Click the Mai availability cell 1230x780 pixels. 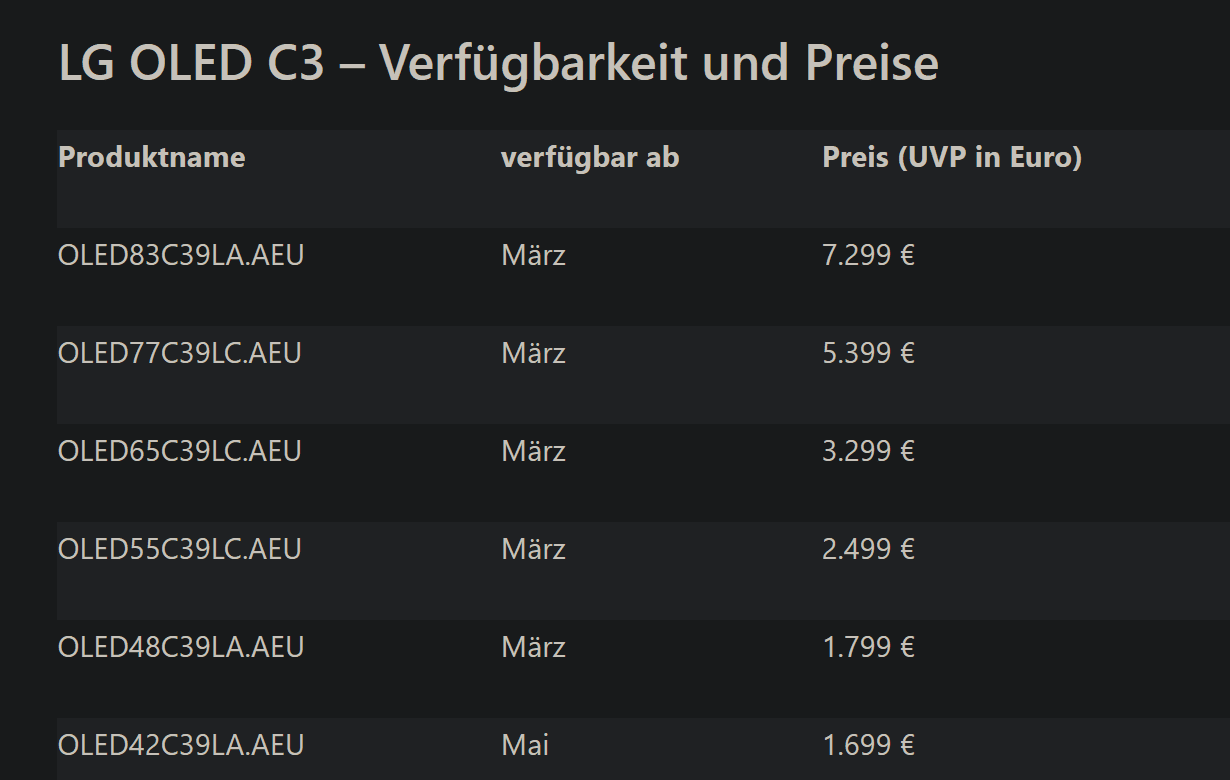pos(525,746)
